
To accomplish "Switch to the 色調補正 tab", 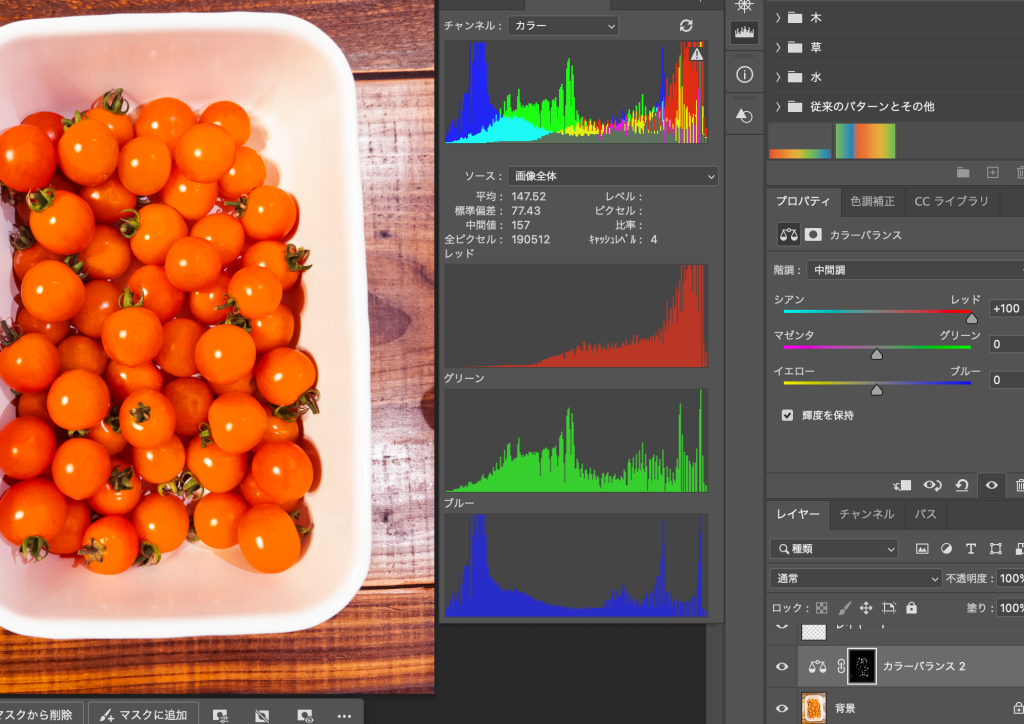I will point(872,201).
